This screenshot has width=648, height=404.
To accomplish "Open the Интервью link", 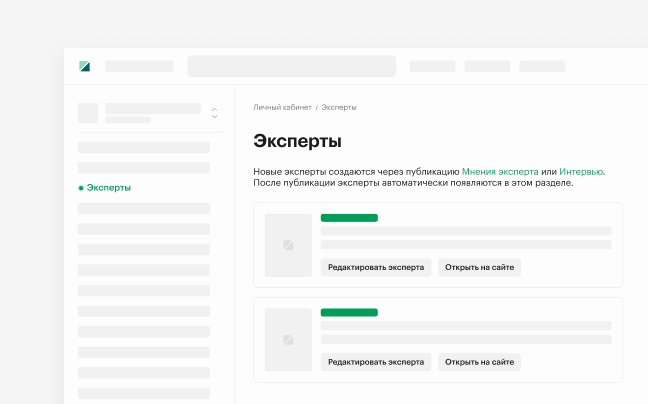I will pyautogui.click(x=581, y=171).
